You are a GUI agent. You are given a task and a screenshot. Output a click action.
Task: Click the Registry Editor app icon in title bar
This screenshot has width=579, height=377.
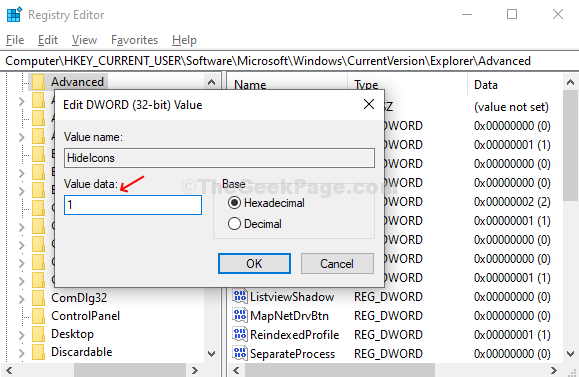(15, 15)
